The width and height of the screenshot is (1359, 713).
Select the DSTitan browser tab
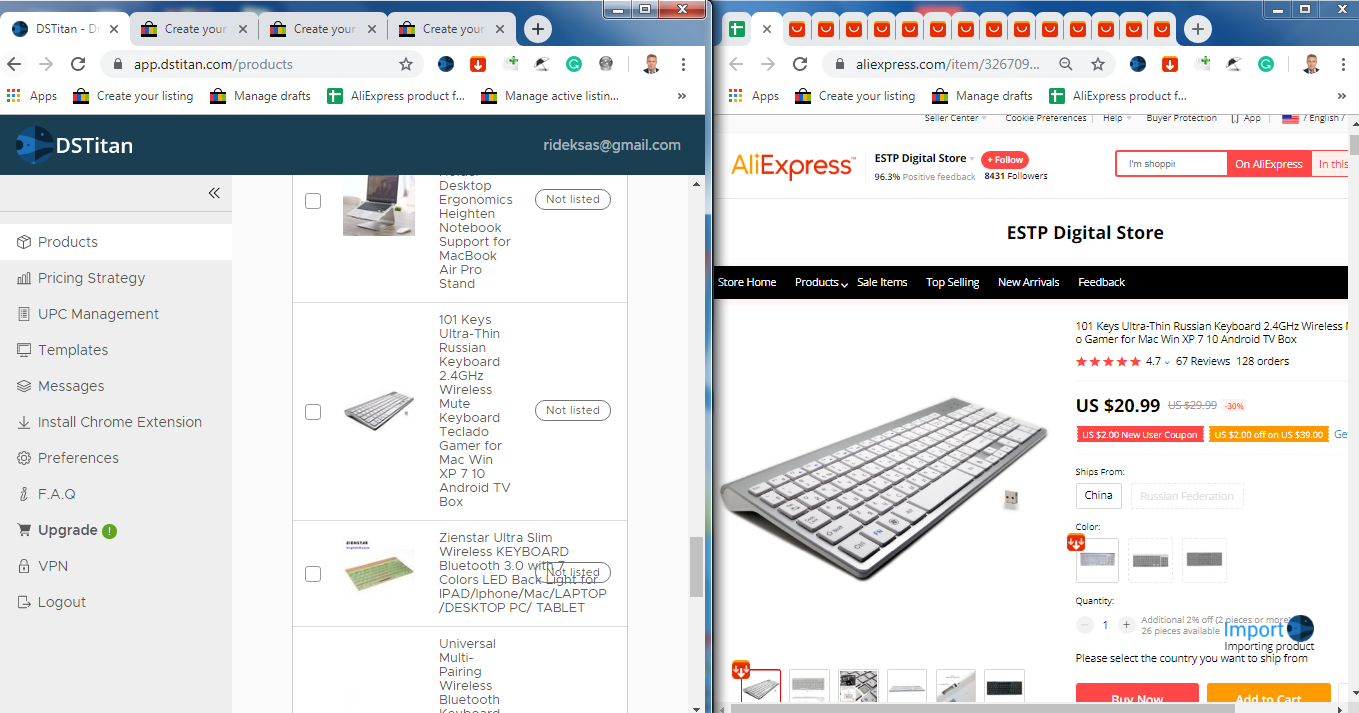click(x=62, y=29)
